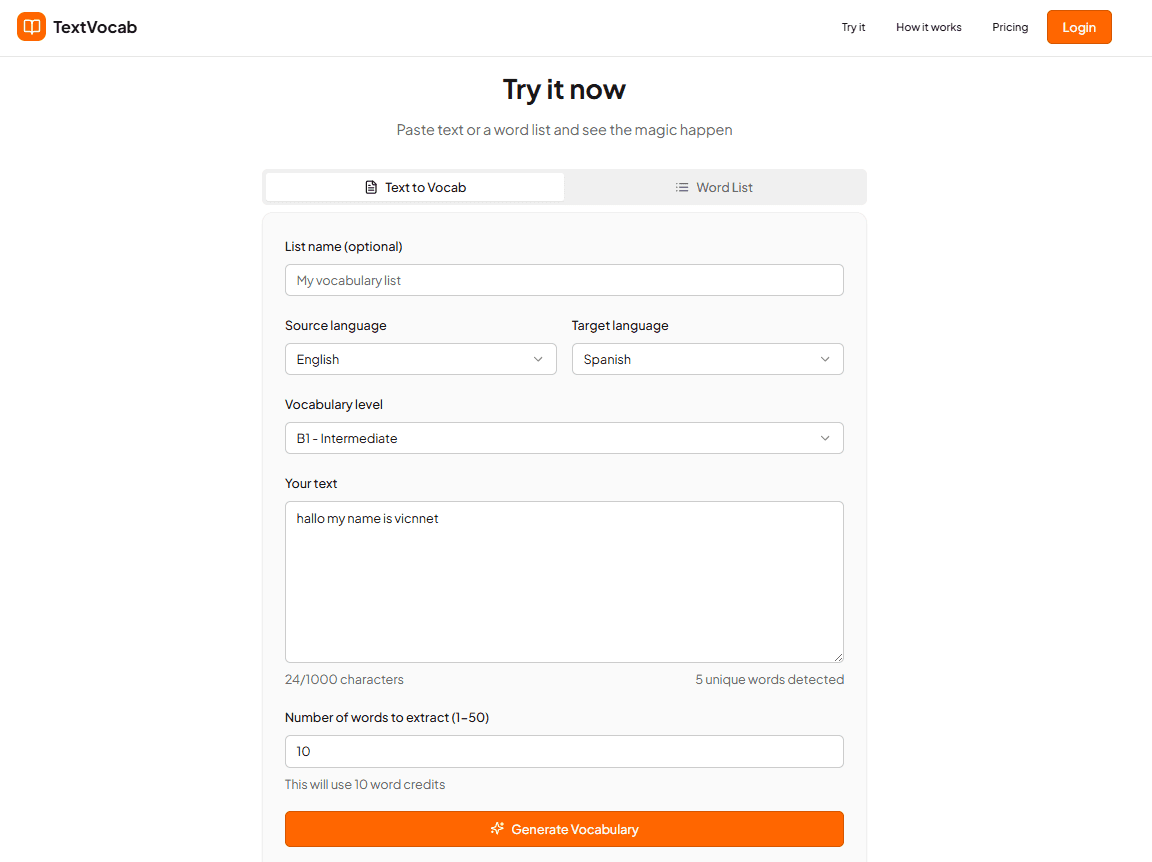Open the B1 - Intermediate vocabulary level dropdown
The image size is (1152, 862).
point(564,438)
